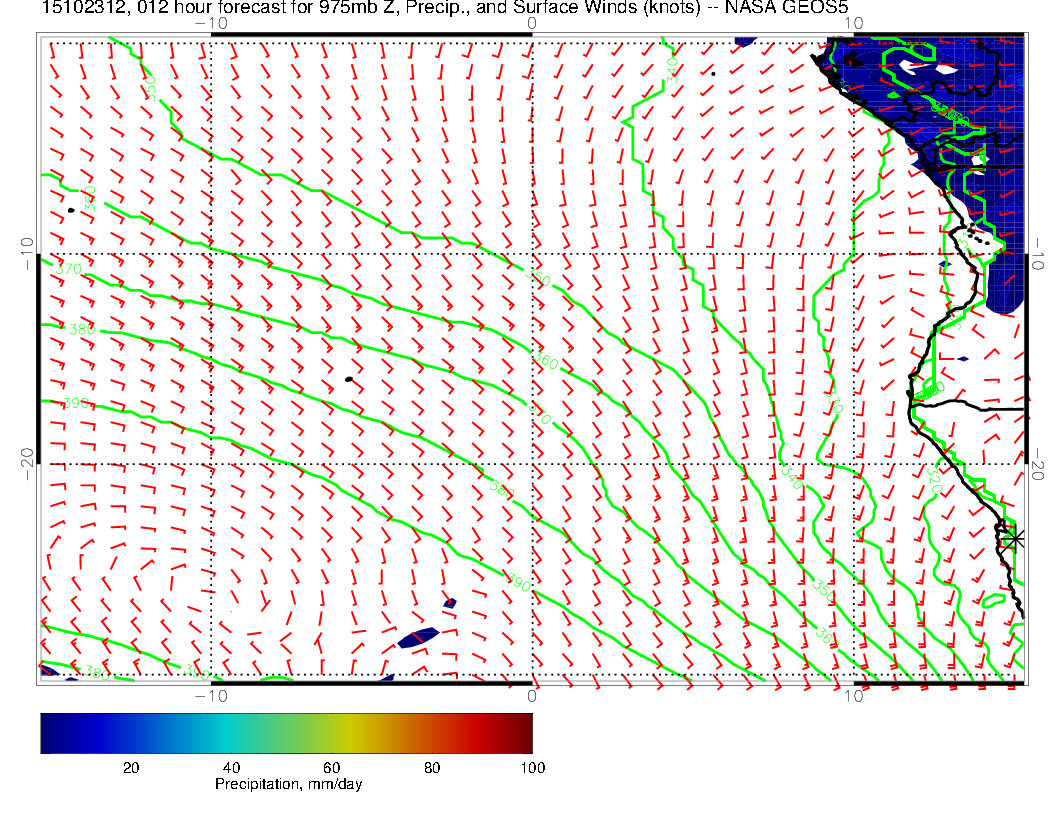The image size is (1056, 816).
Task: Click the small black island dot near the left edge
Action: click(72, 210)
